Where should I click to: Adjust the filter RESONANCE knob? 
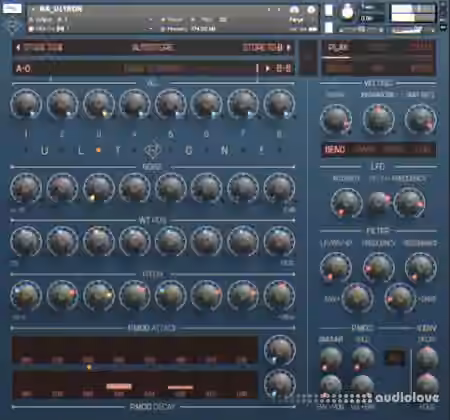[421, 267]
